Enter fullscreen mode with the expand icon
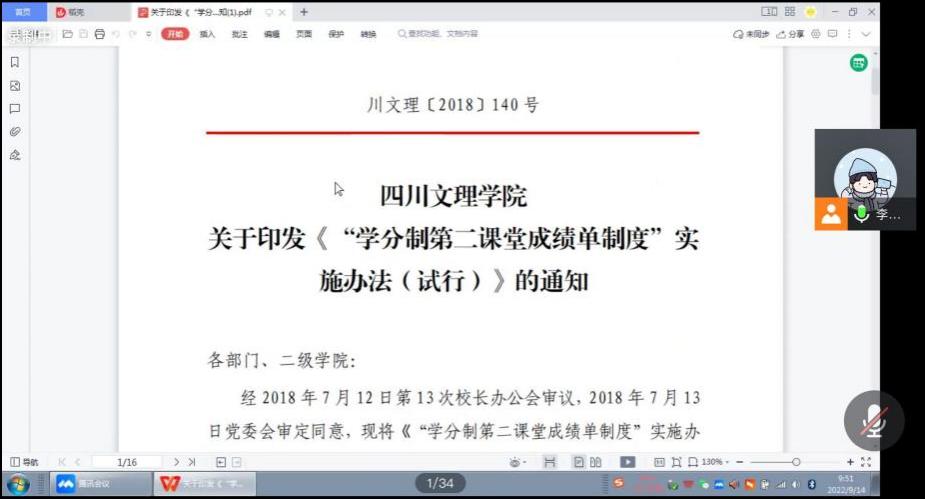This screenshot has height=499, width=925. pos(866,462)
